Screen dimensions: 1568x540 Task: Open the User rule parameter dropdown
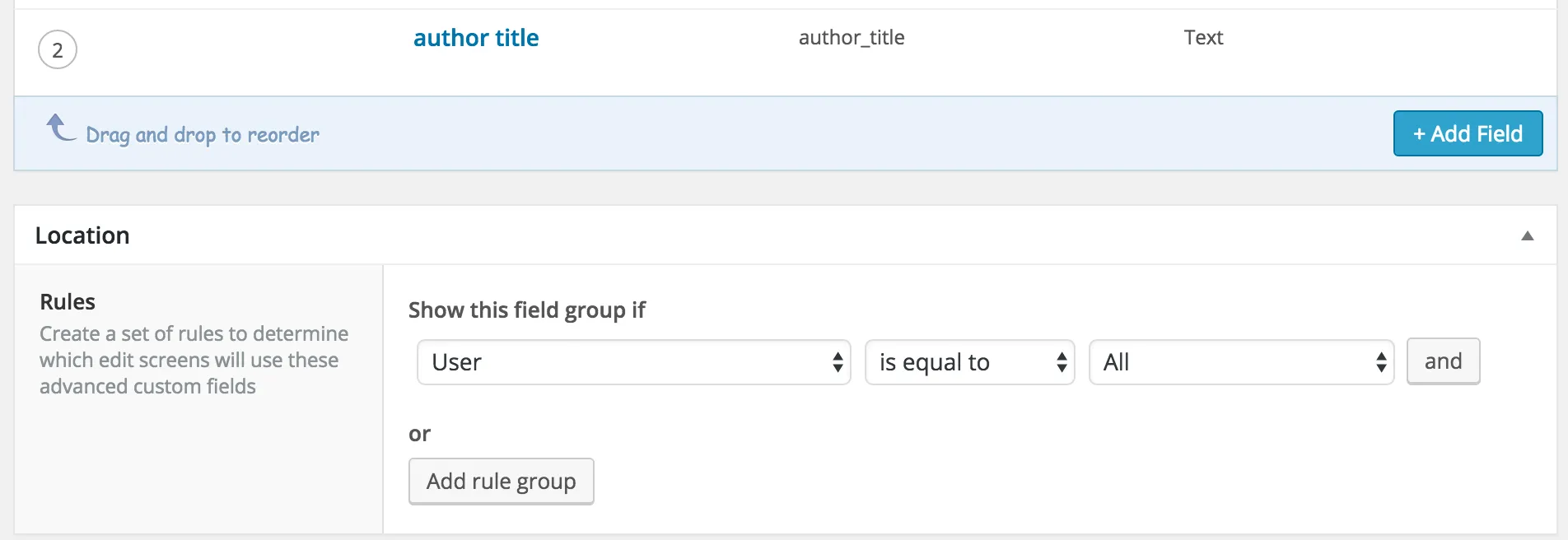(x=633, y=362)
